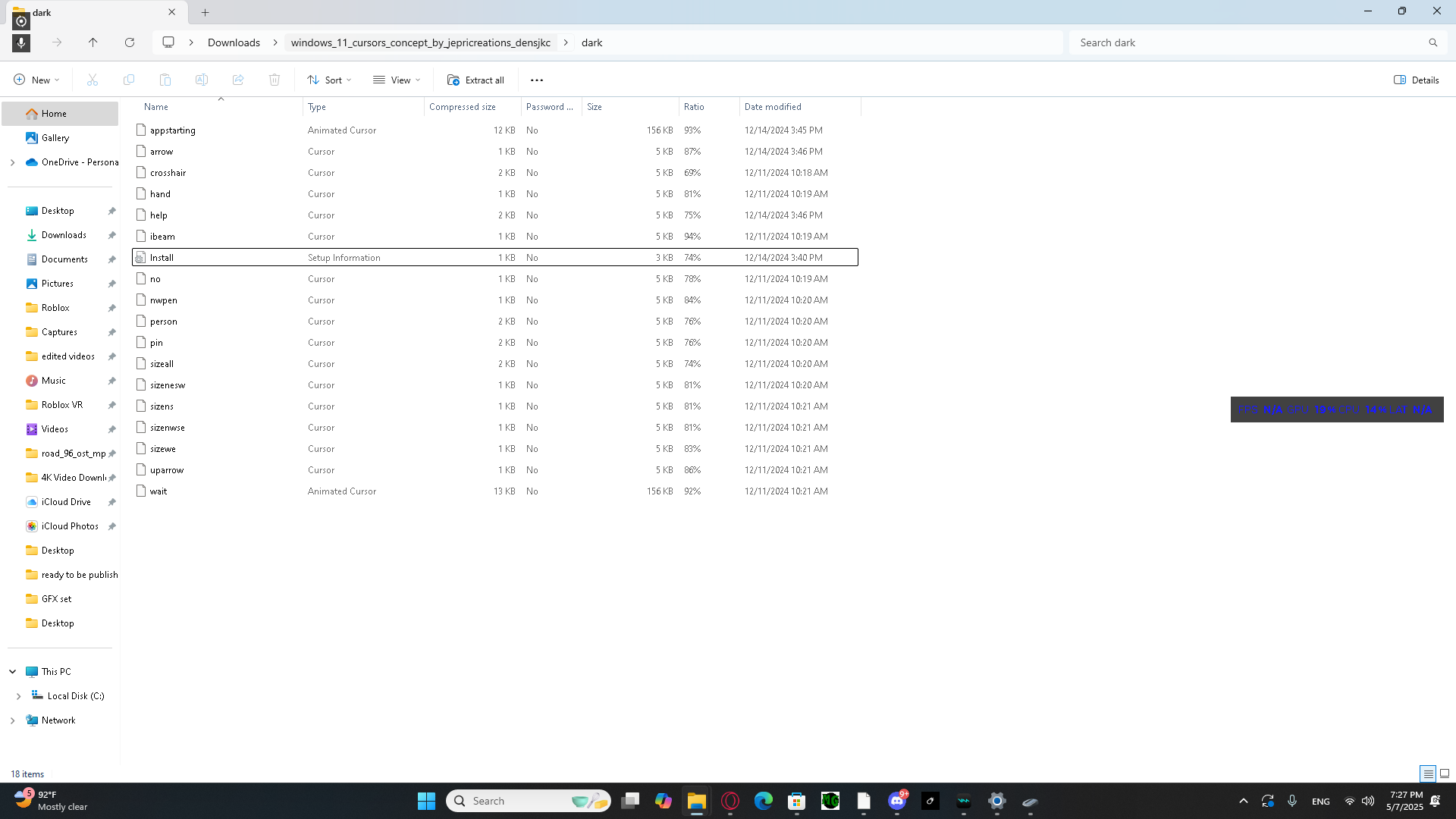Click the Refresh icon in navigation bar

[x=130, y=42]
